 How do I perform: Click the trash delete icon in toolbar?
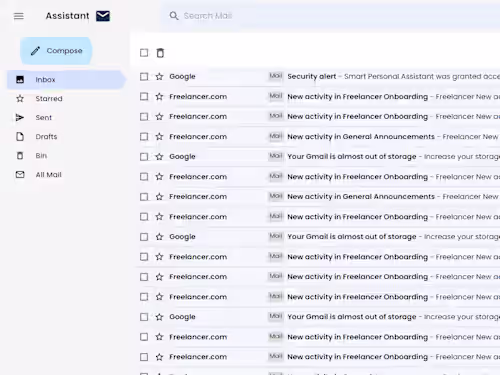[x=160, y=53]
